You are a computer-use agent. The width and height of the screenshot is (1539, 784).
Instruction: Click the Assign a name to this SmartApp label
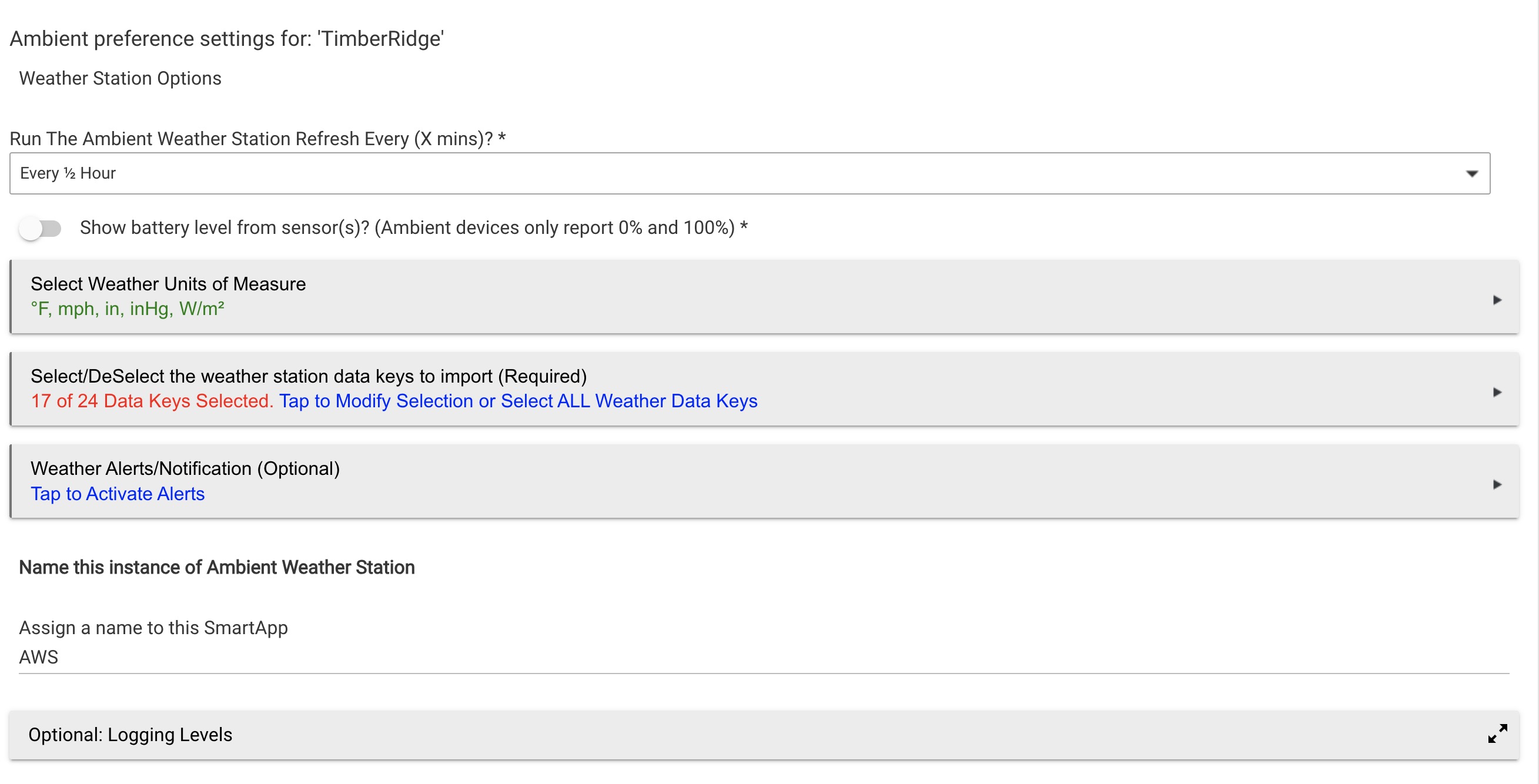[x=153, y=628]
